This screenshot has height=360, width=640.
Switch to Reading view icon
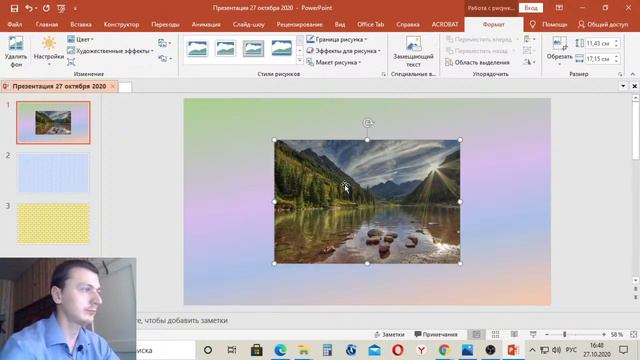coord(514,334)
